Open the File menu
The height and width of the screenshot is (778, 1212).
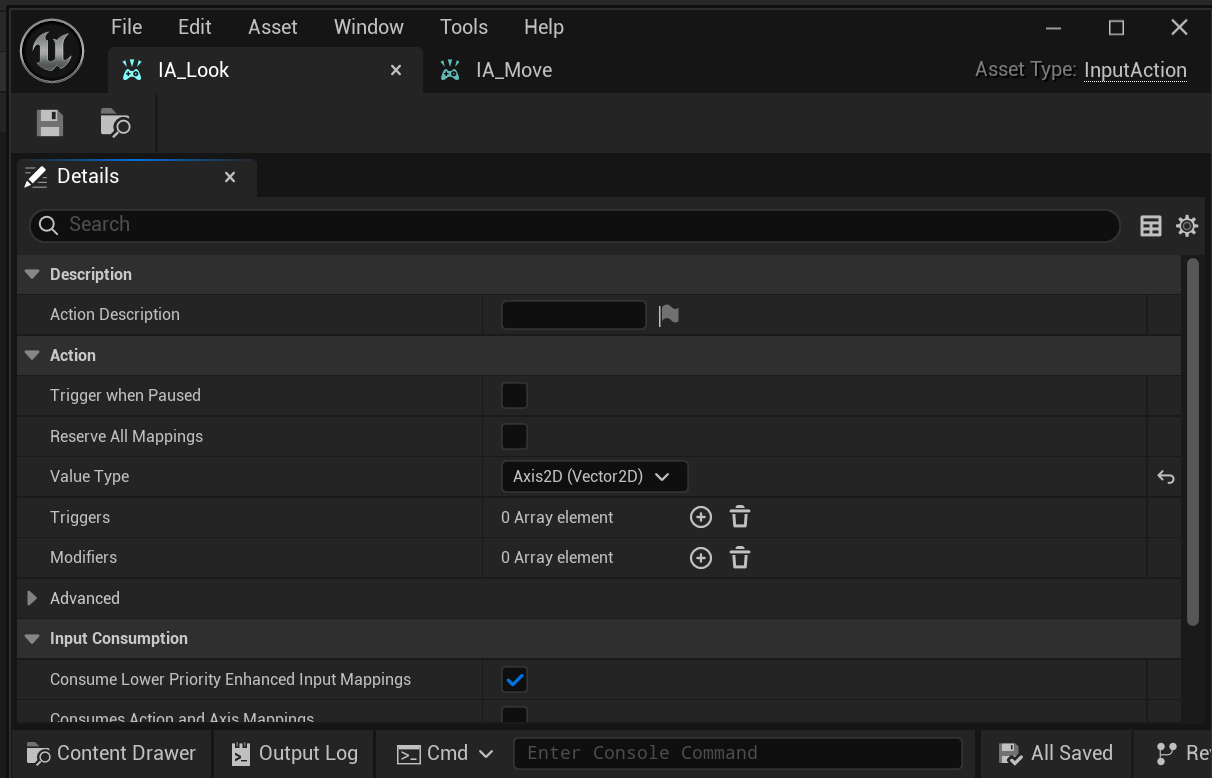click(127, 27)
